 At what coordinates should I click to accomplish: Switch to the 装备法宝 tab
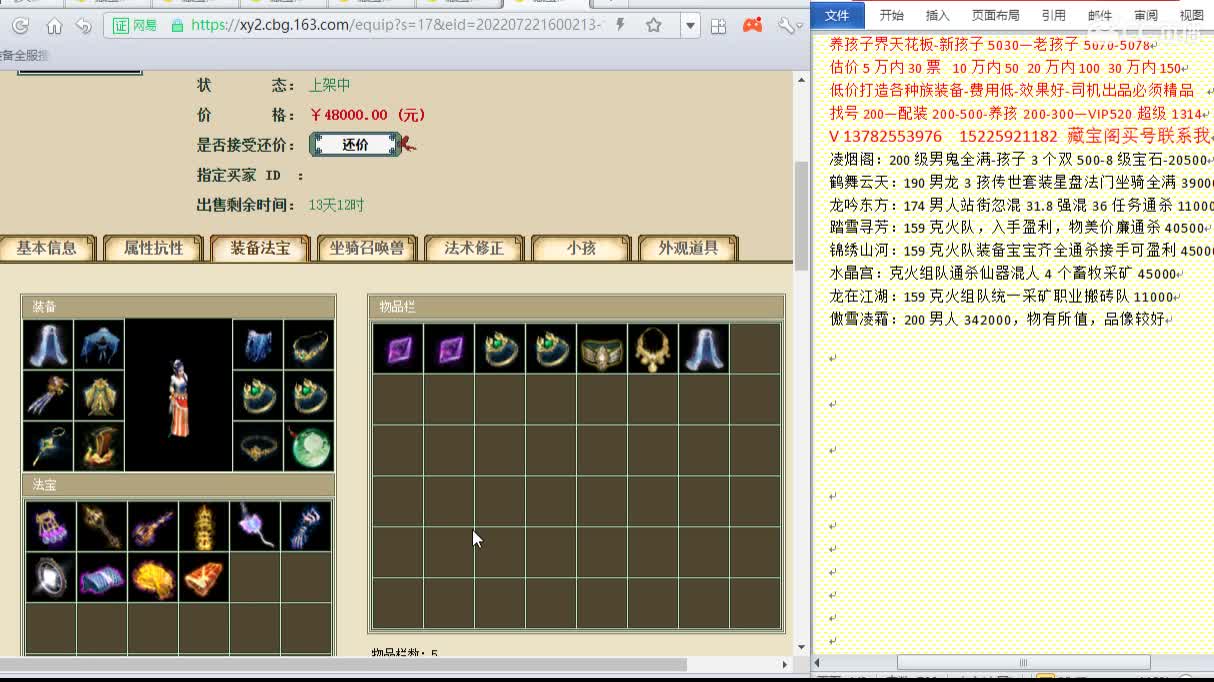[x=260, y=248]
